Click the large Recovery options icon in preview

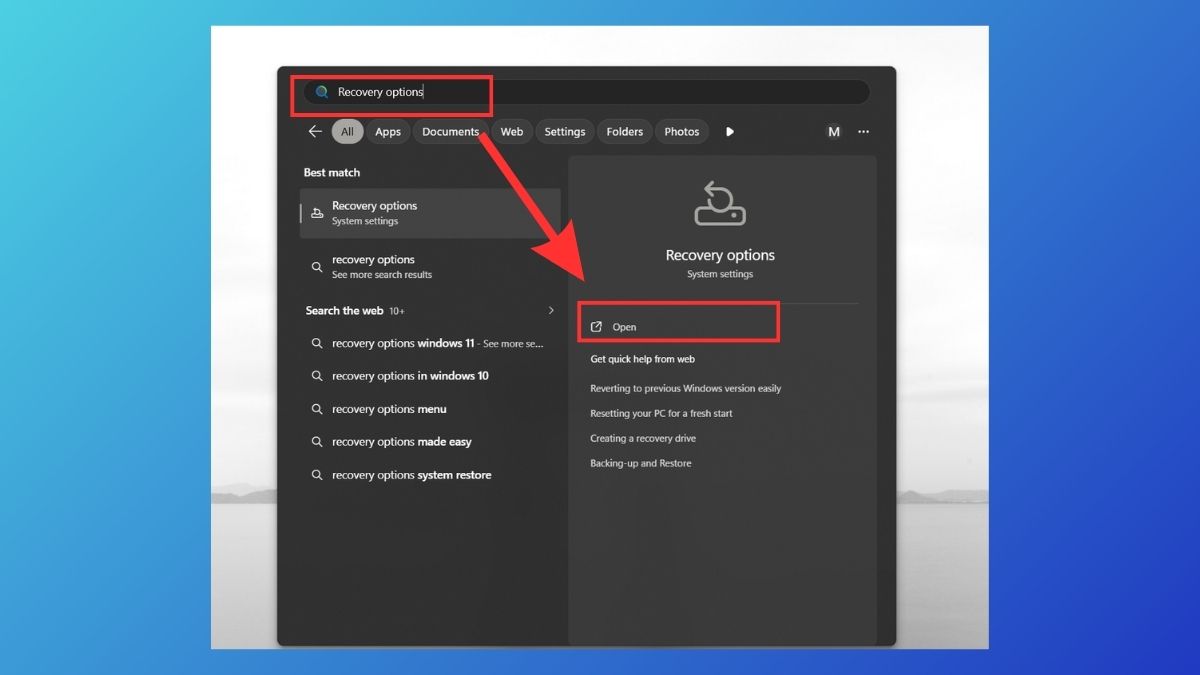(720, 203)
